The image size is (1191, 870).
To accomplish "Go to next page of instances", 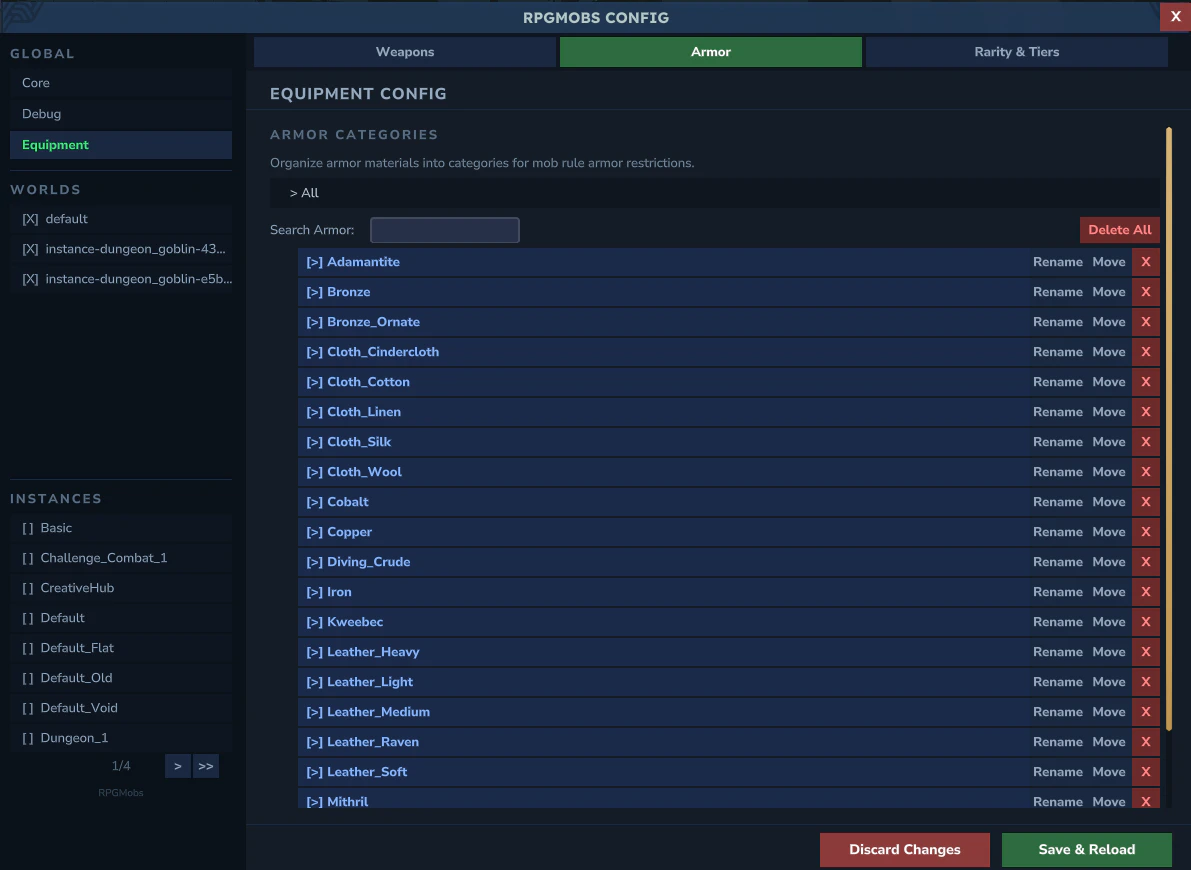I will coord(177,765).
